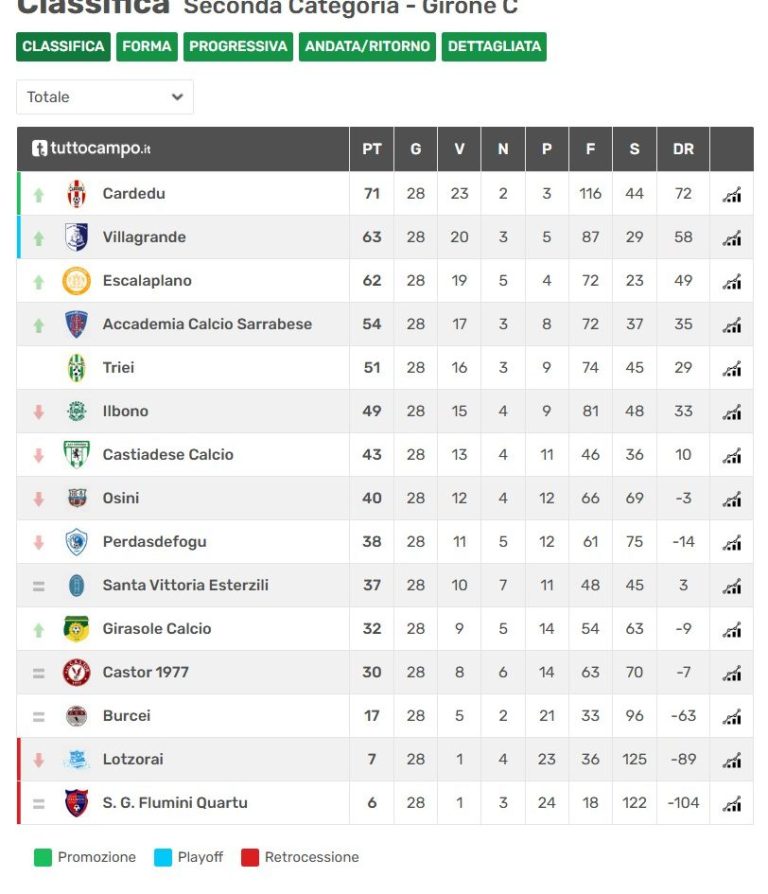Click the Girasole Calcio crest icon
Screen dimensions: 768x894
point(76,629)
